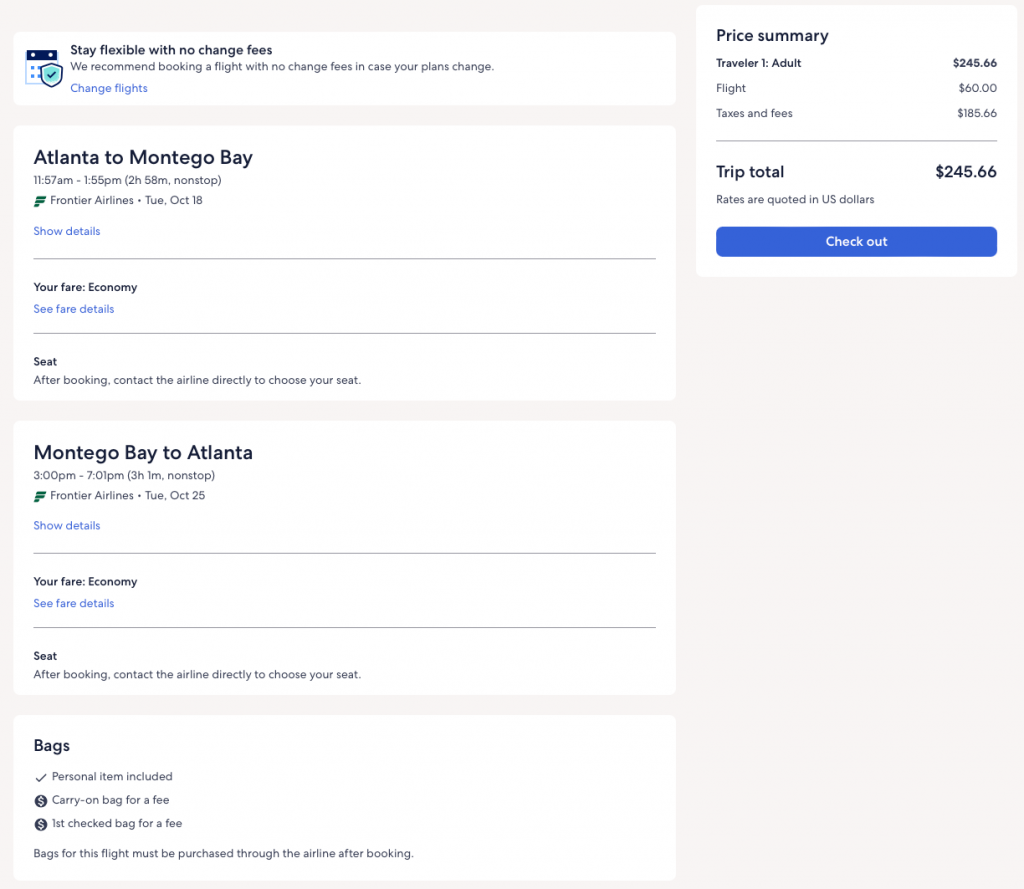This screenshot has width=1024, height=889.
Task: Click the calendar shield icon in the no-change-fees banner
Action: pos(44,68)
